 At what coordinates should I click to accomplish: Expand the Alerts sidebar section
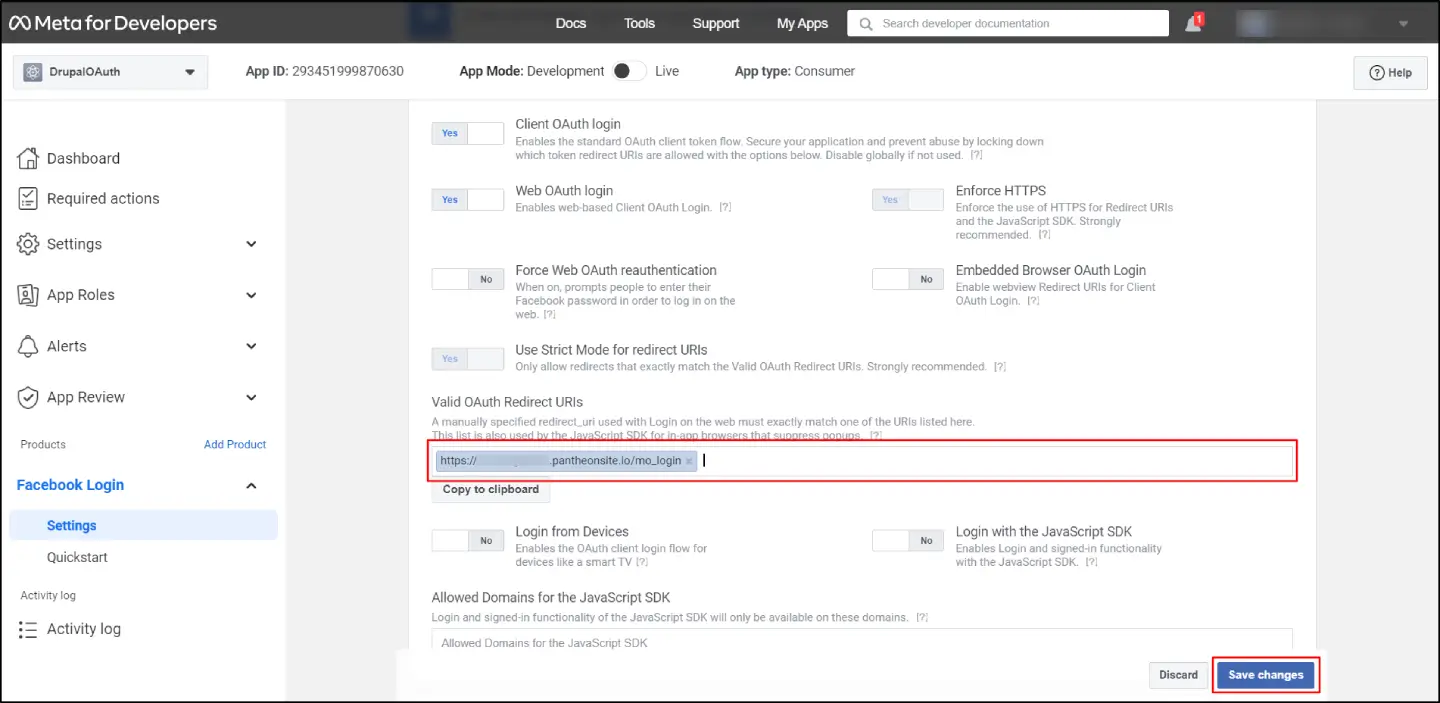[x=251, y=346]
